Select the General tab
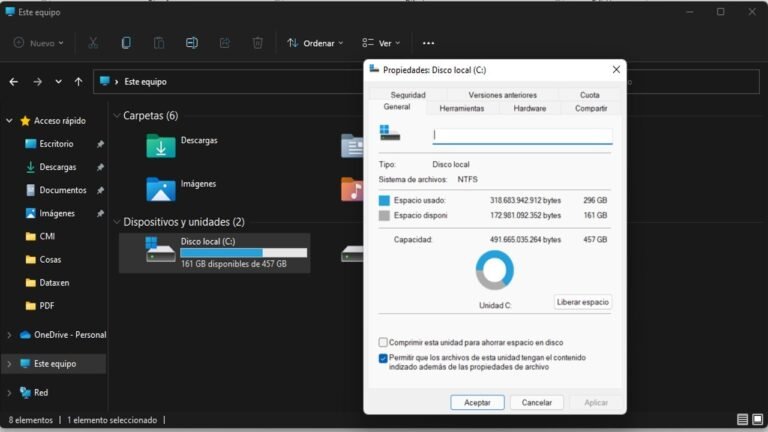The width and height of the screenshot is (768, 432). pyautogui.click(x=397, y=107)
